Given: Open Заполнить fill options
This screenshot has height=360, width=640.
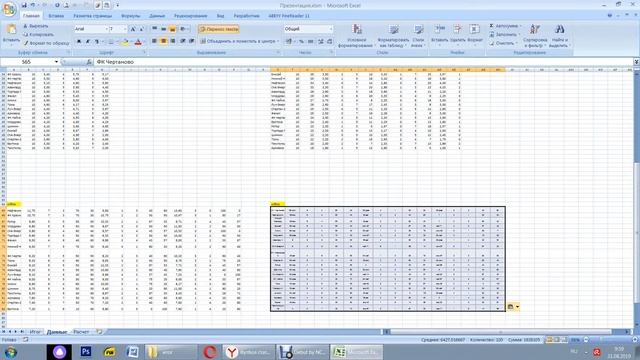Looking at the screenshot, I should click(x=505, y=34).
